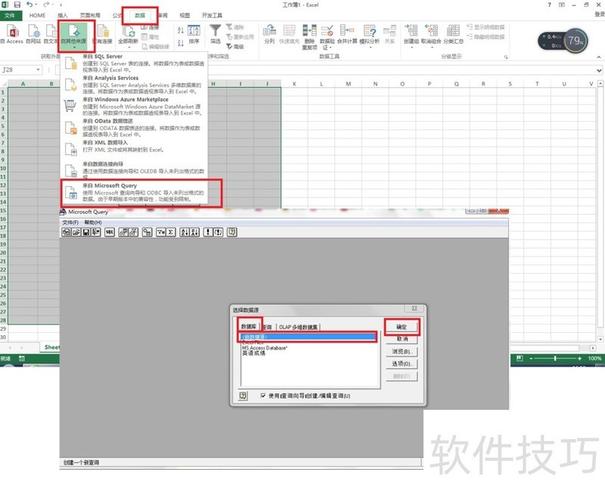Click Cancel (取消) button in dialog
This screenshot has height=500, width=605.
tap(402, 339)
